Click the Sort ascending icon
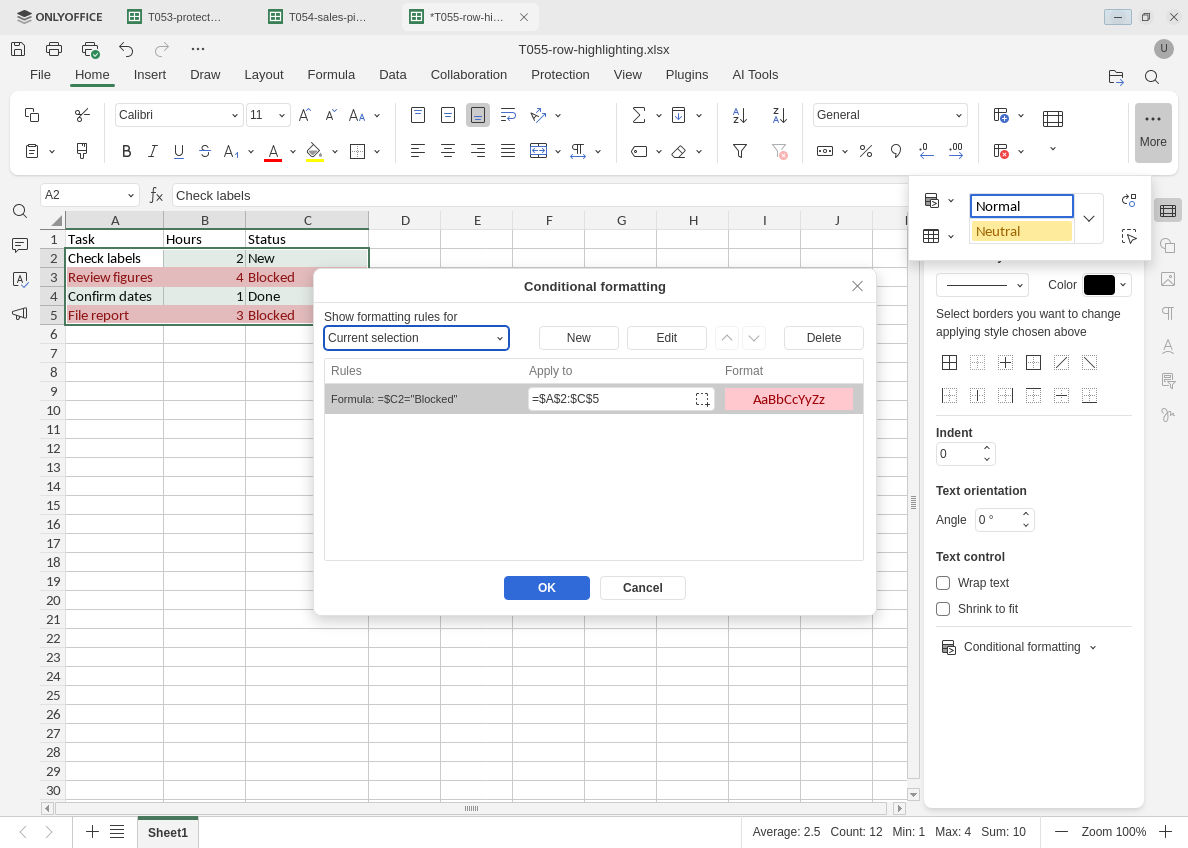This screenshot has width=1188, height=848. 740,115
